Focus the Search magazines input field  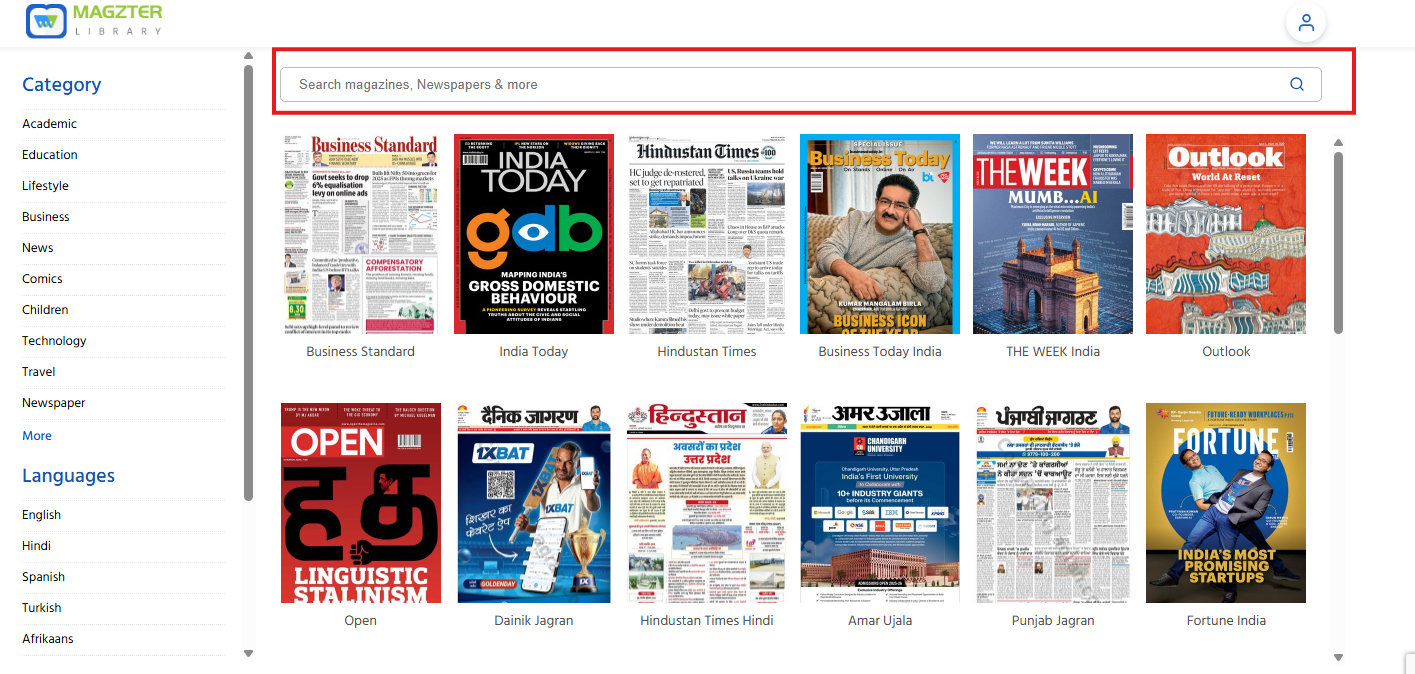(780, 85)
